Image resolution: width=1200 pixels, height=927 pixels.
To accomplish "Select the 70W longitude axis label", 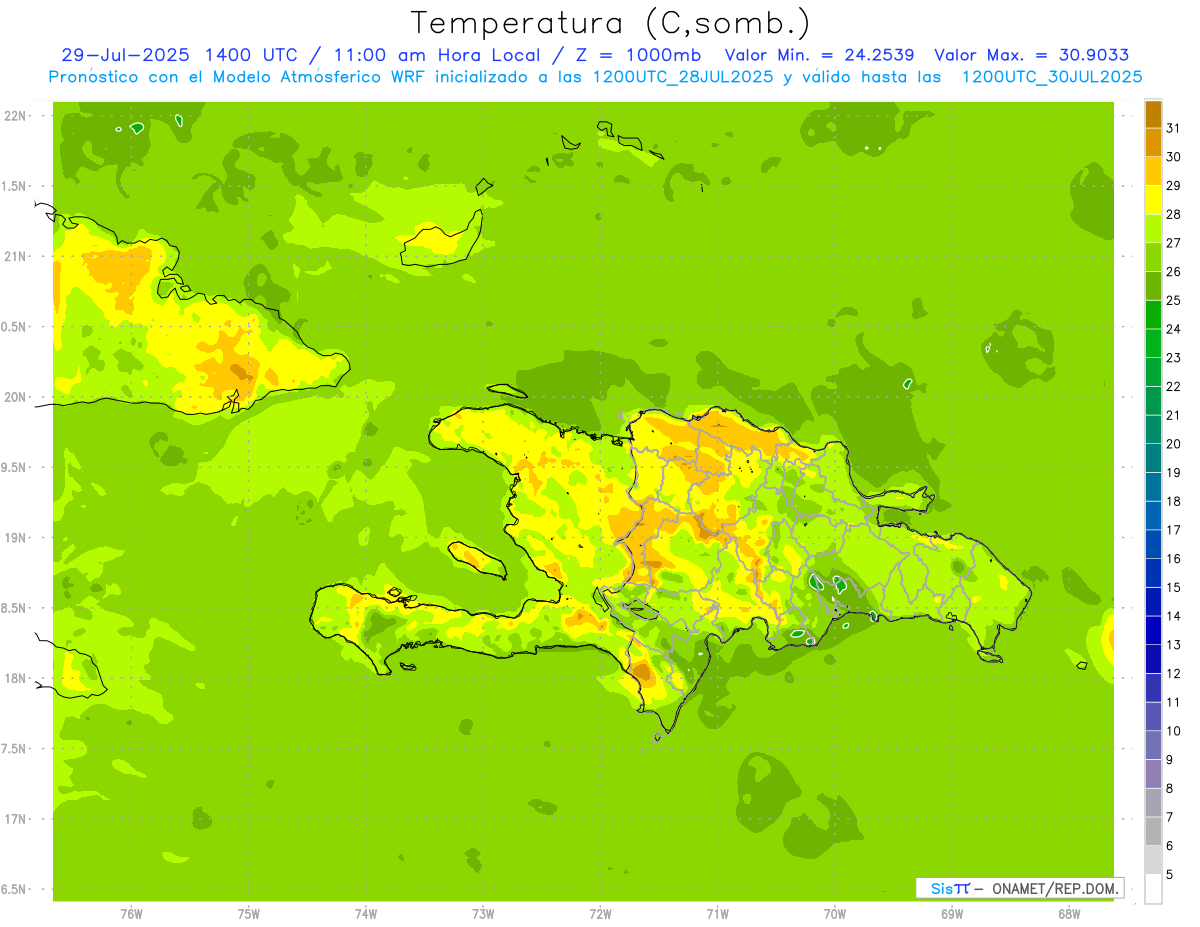I will click(835, 915).
